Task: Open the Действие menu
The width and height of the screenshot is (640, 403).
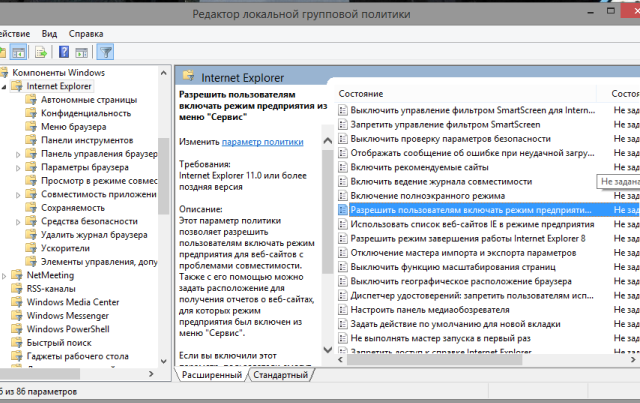Action: click(15, 33)
